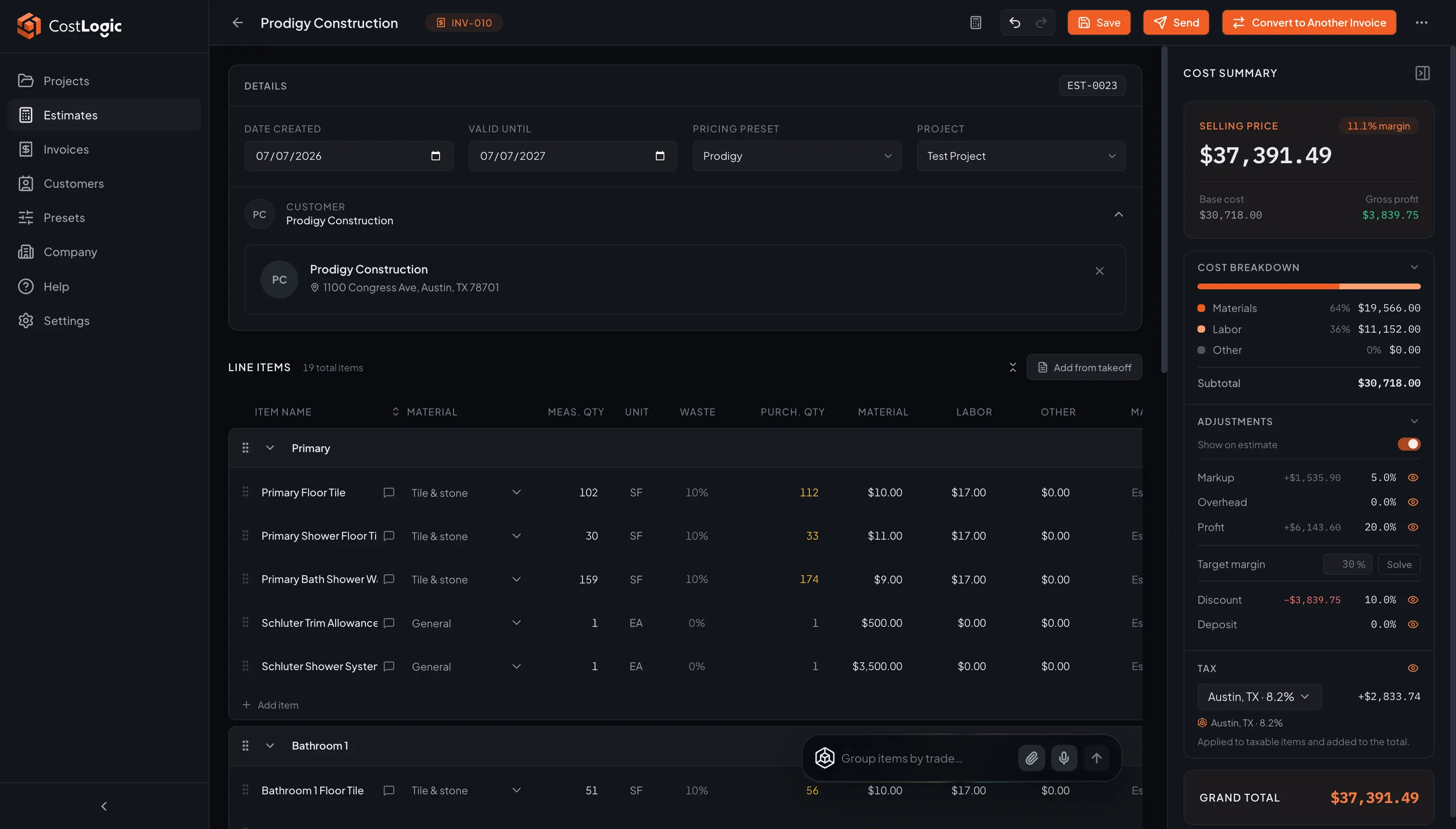This screenshot has height=829, width=1456.
Task: Submit the AI prompt with up arrow
Action: coord(1096,758)
